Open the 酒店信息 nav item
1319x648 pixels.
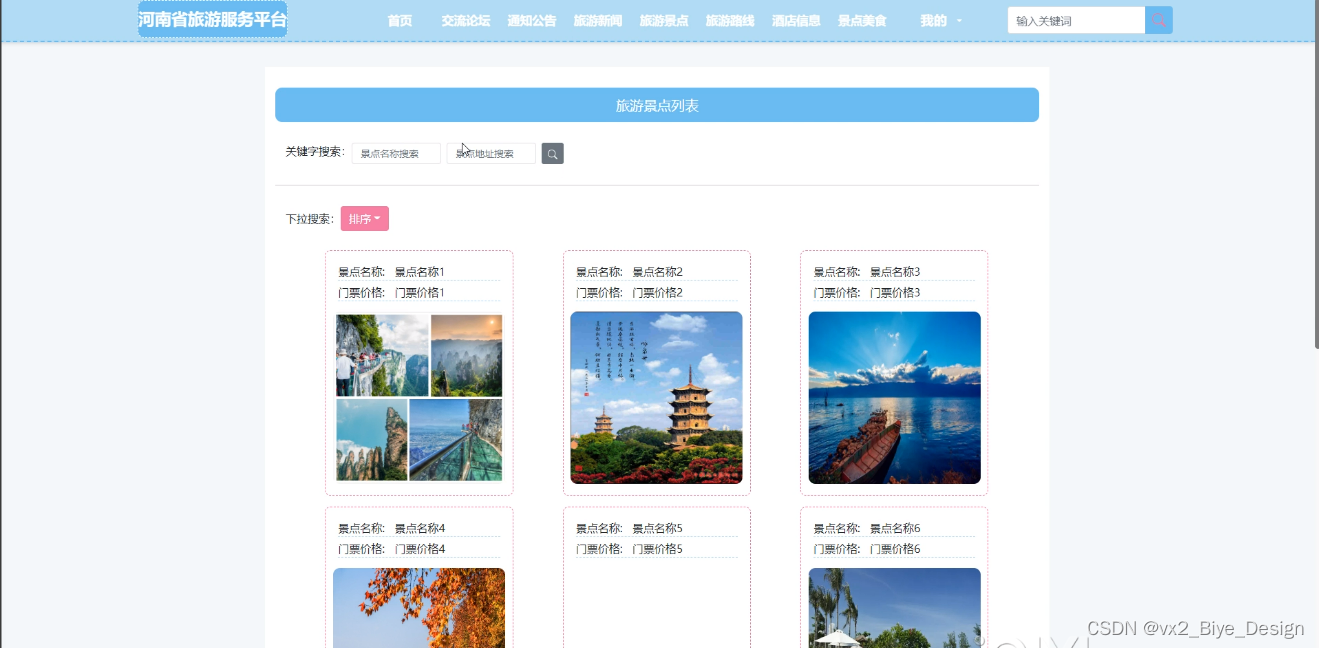[x=796, y=20]
